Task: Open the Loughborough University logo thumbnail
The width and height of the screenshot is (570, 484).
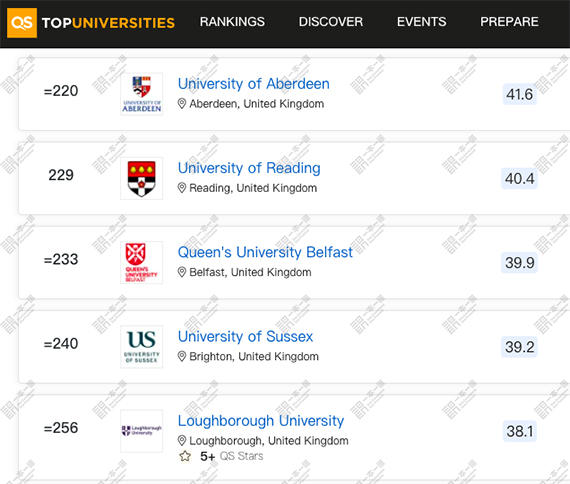Action: [141, 431]
